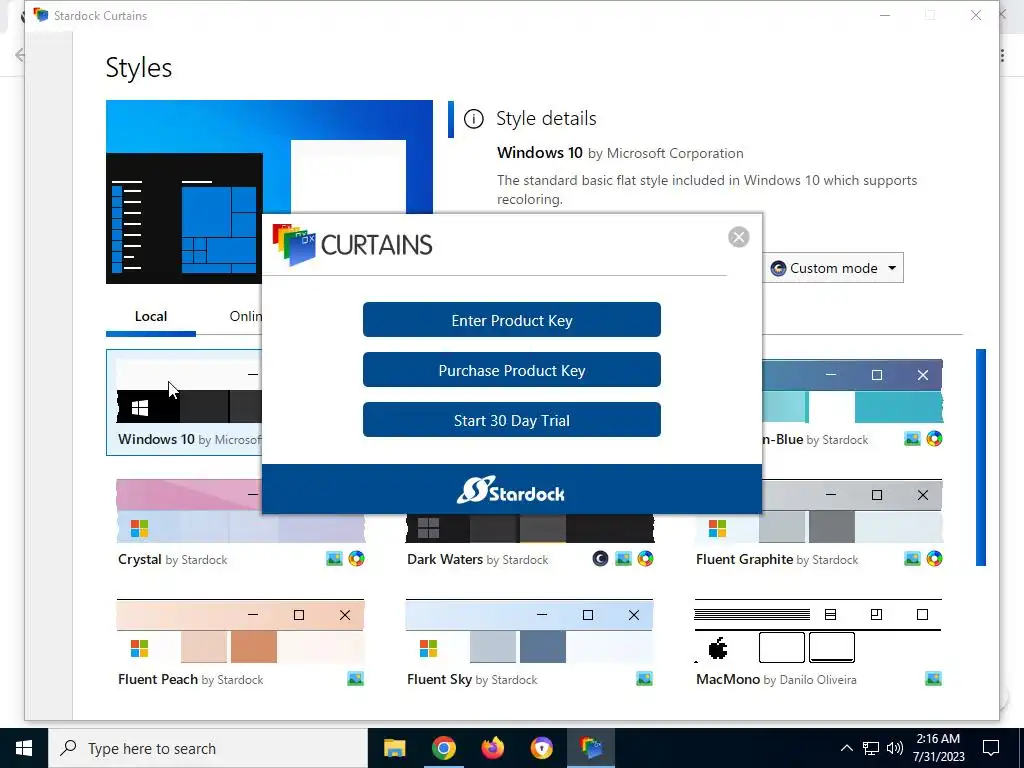Click the taskbar search box
The image size is (1024, 768).
pos(208,748)
